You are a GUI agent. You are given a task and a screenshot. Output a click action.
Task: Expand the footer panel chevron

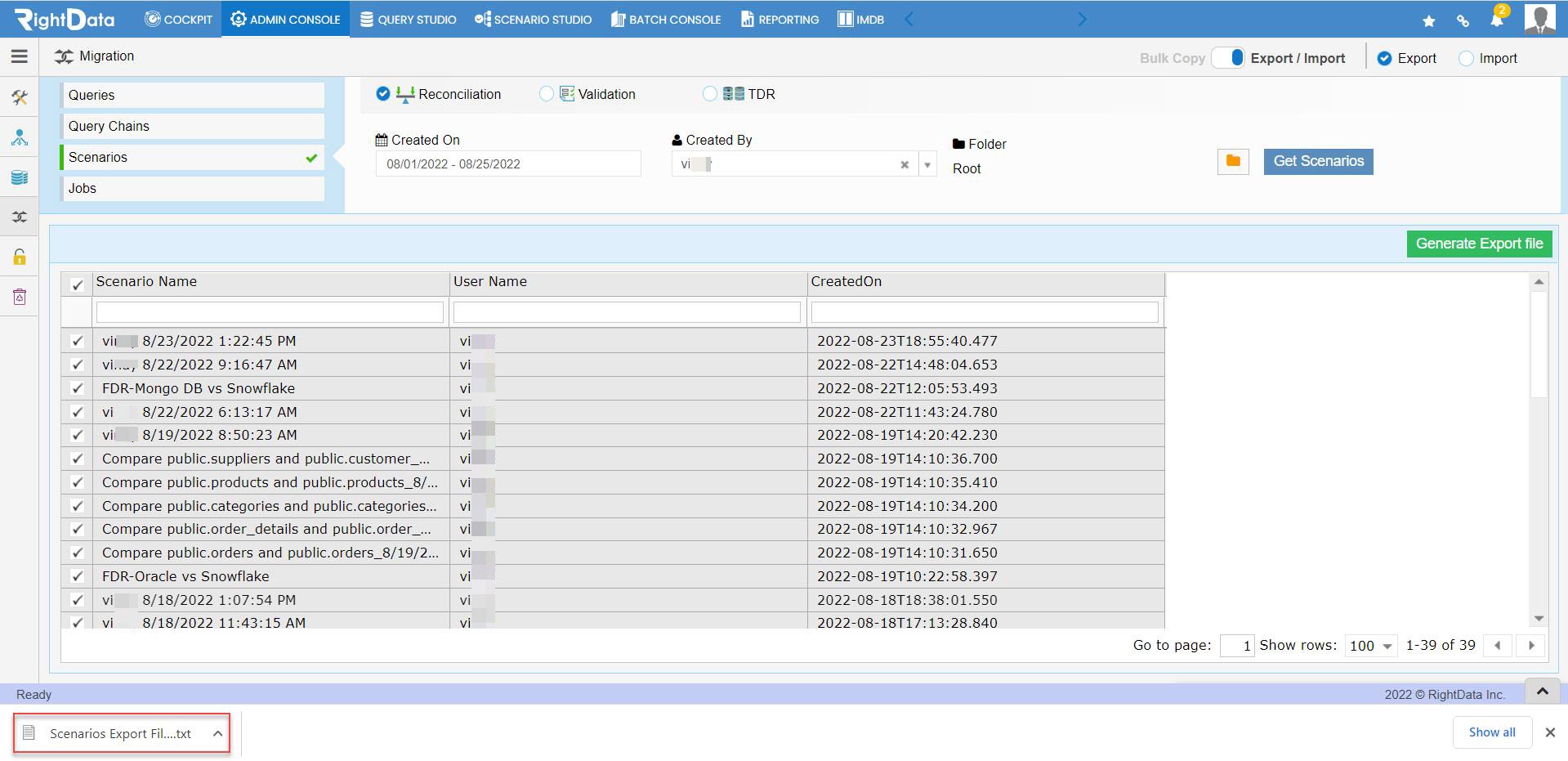point(1543,692)
